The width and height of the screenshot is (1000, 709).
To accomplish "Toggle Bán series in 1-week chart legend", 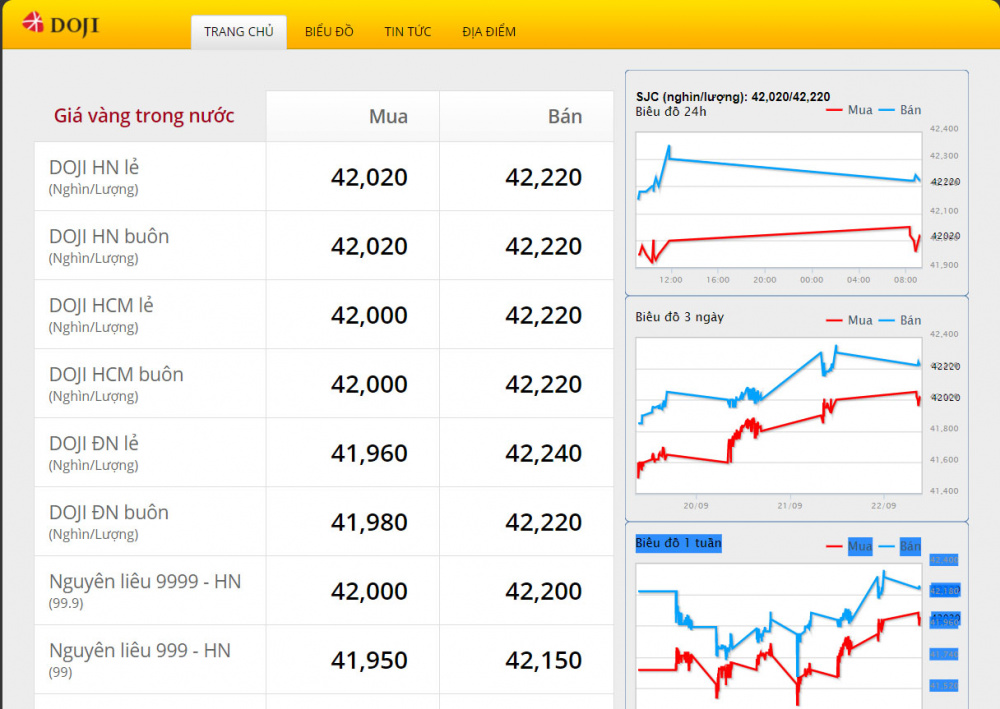I will (900, 546).
